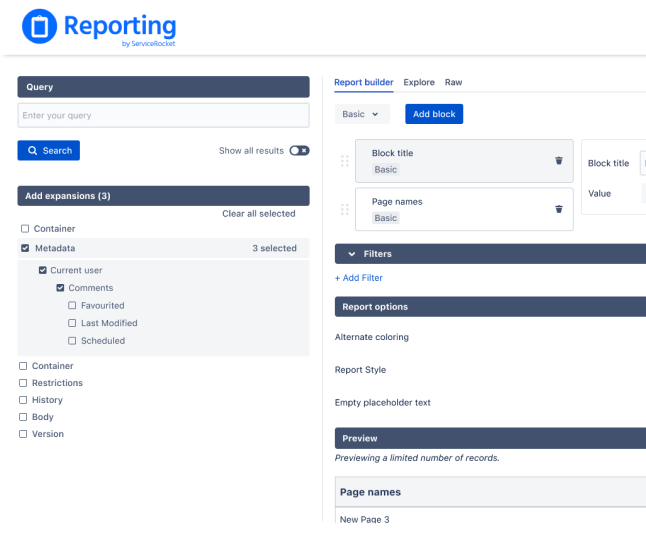Enable the Restrictions expansion checkbox

[x=23, y=383]
